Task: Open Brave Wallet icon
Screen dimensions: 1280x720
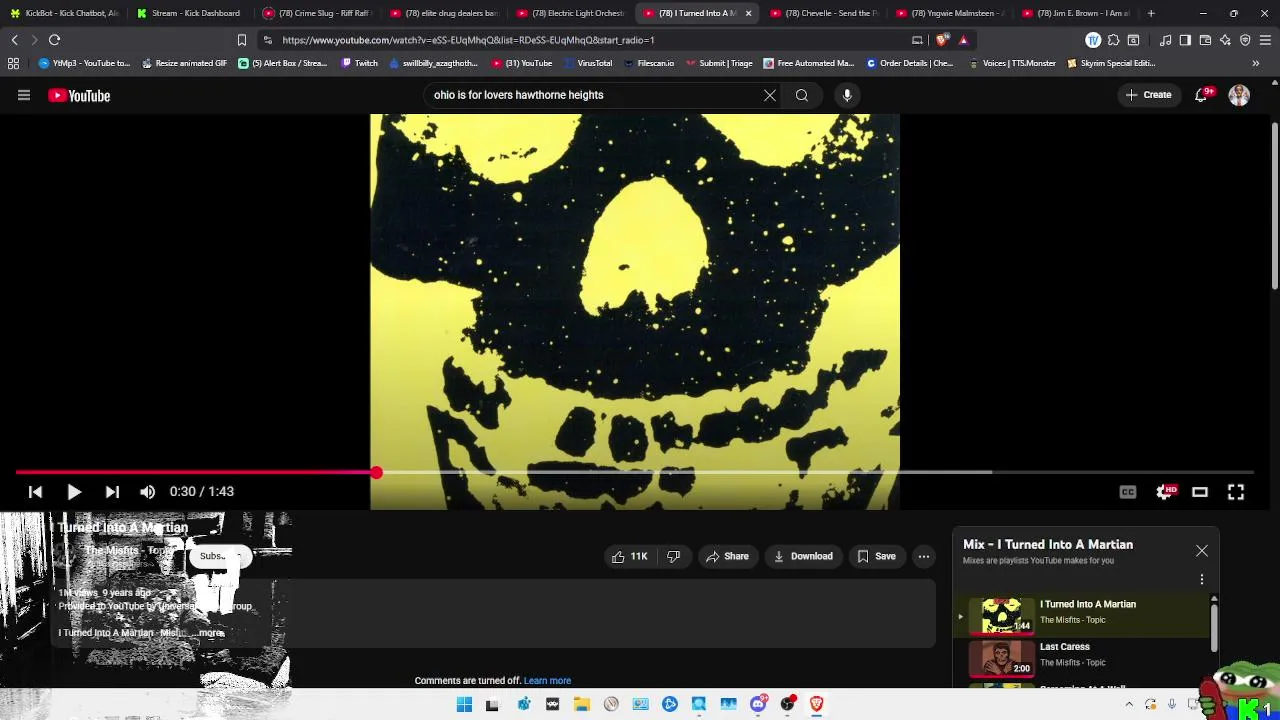Action: (1205, 40)
